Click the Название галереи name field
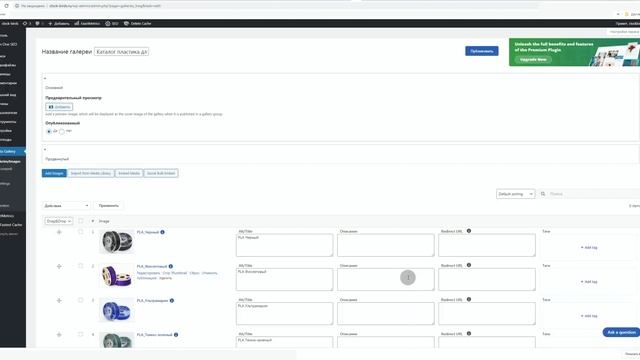Screen dimensions: 640x360 (x=122, y=52)
